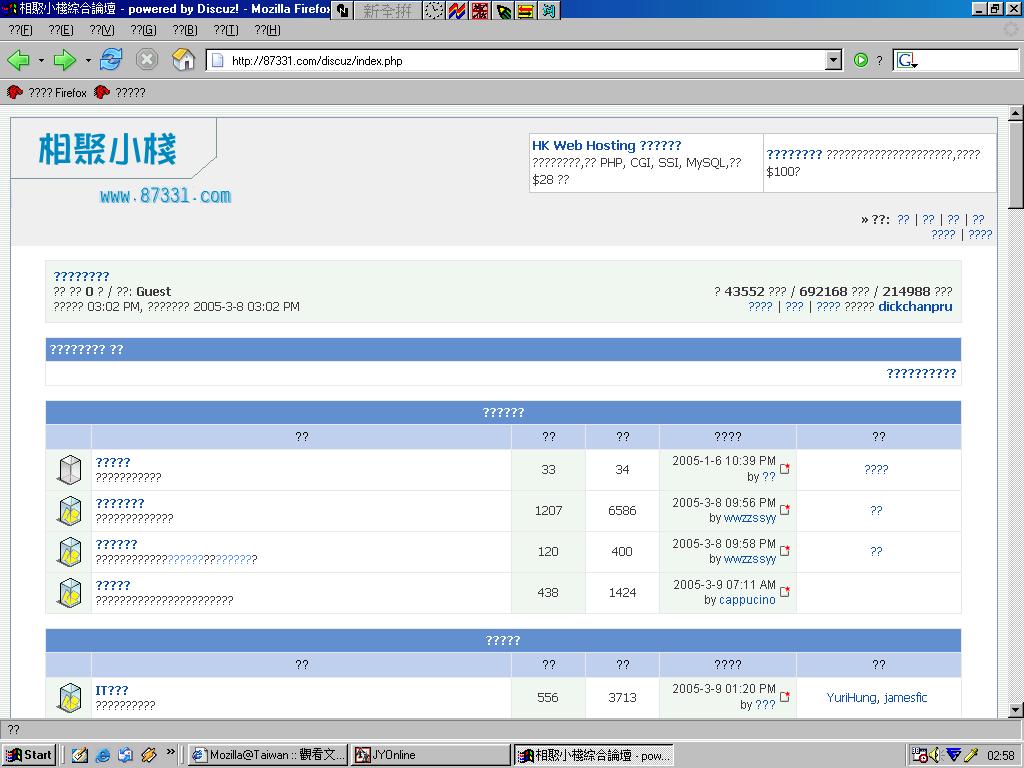The width and height of the screenshot is (1024, 768).
Task: Expand the Back button history dropdown
Action: [x=41, y=60]
